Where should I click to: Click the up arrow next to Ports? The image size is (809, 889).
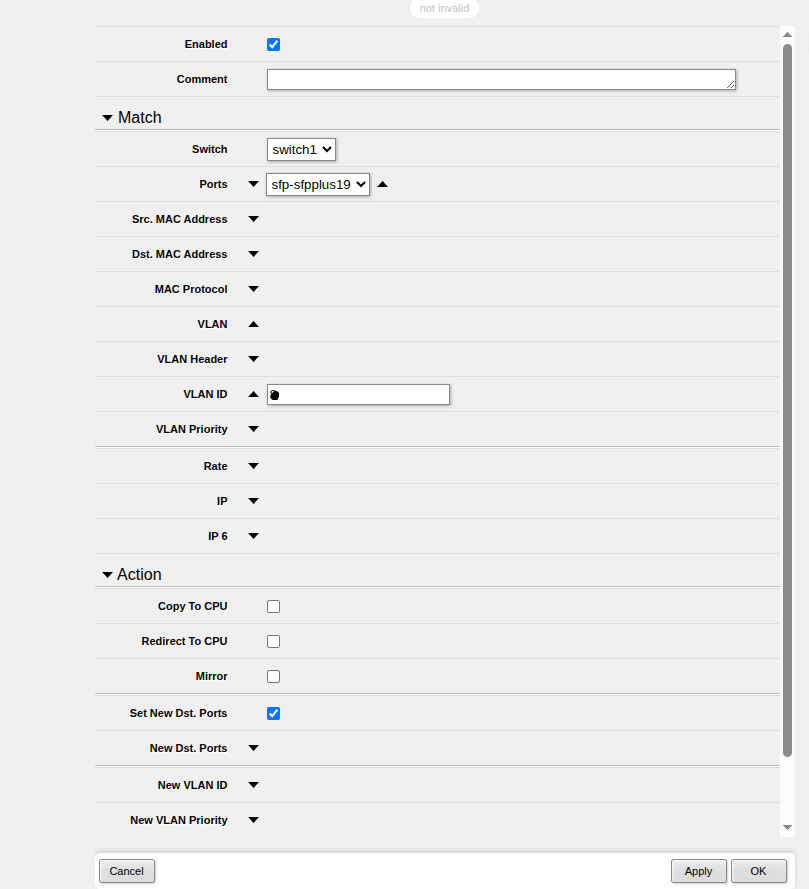382,184
